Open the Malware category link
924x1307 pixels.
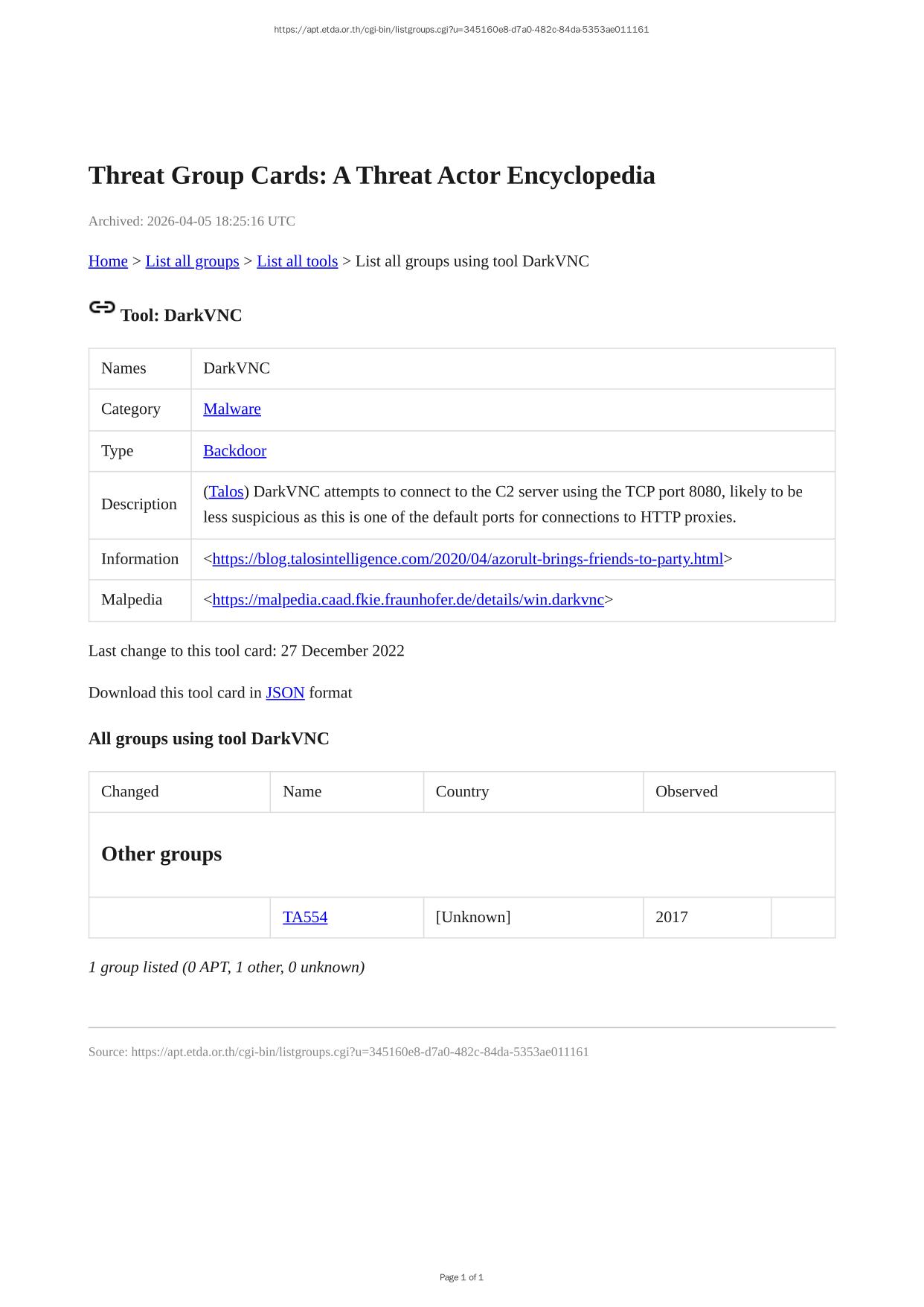pyautogui.click(x=231, y=409)
